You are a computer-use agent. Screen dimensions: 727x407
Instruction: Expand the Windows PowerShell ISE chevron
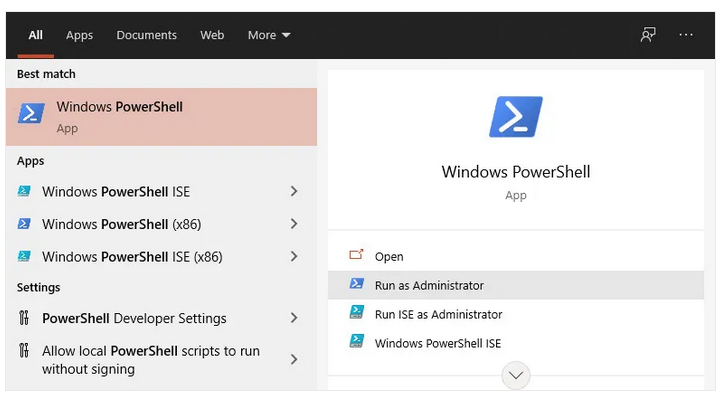(294, 192)
